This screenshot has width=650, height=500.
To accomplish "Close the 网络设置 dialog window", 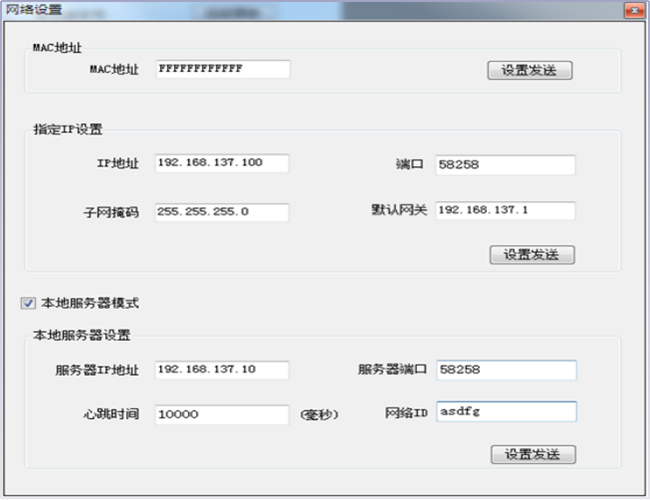I will tap(633, 9).
